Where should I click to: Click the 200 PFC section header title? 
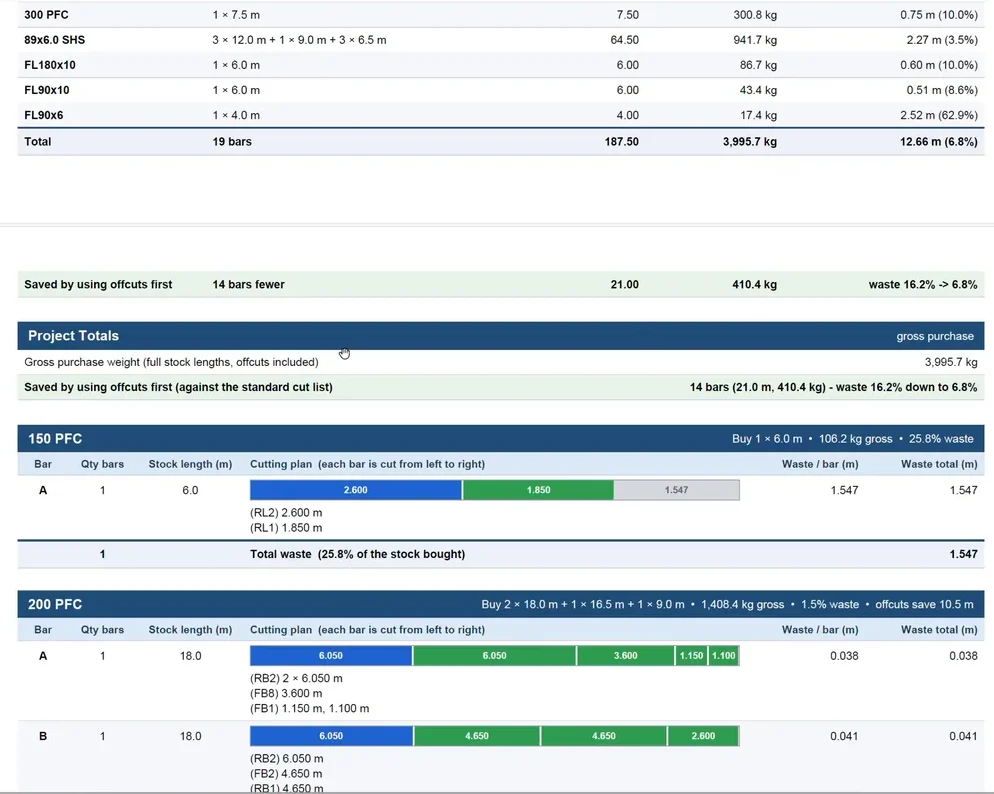(x=55, y=605)
